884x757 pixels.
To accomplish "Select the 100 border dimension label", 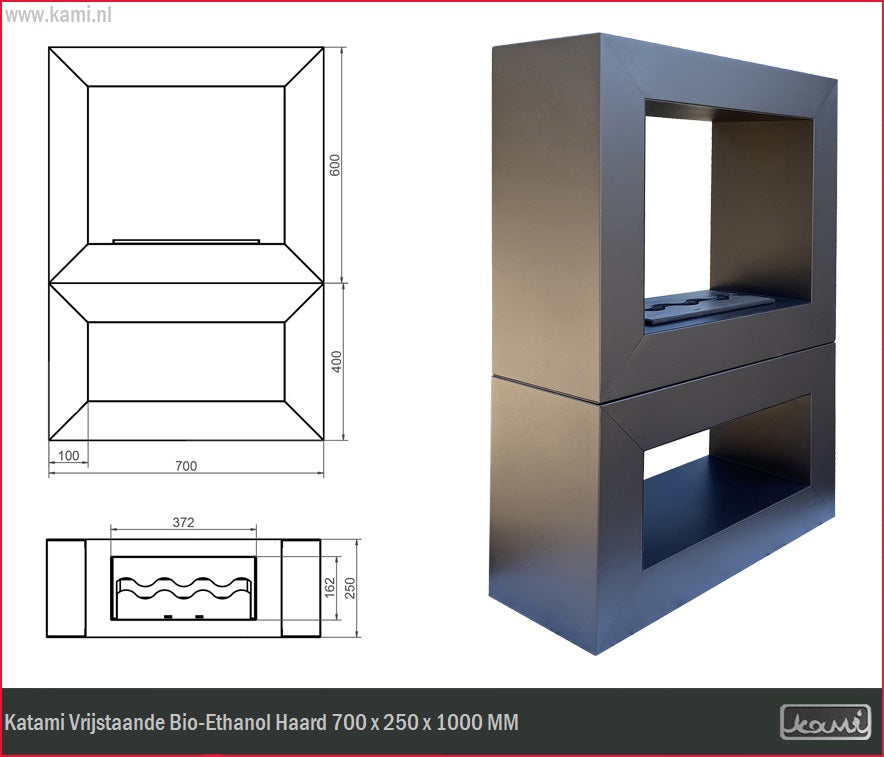I will [x=68, y=456].
